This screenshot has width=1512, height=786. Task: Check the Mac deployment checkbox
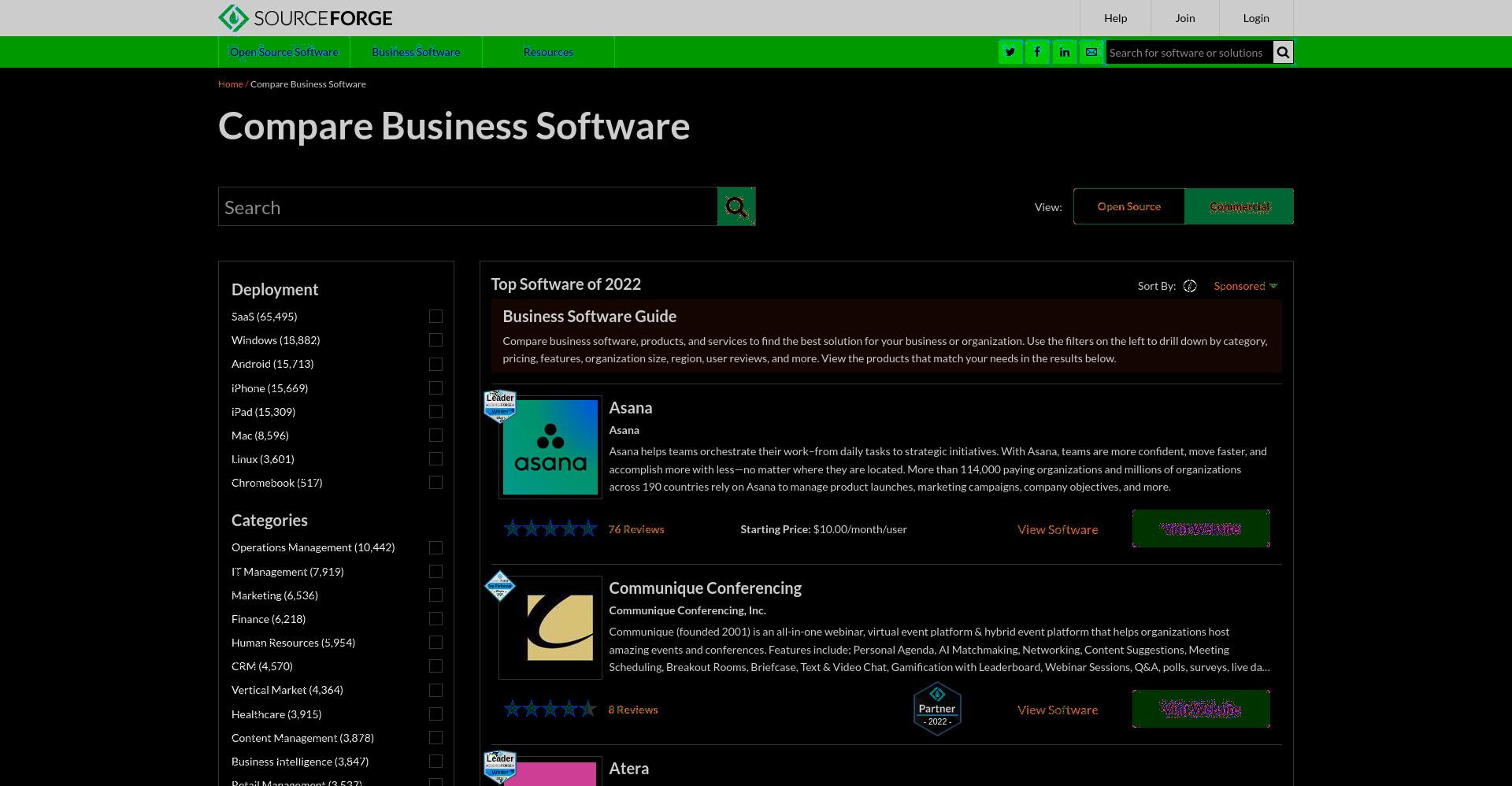435,435
